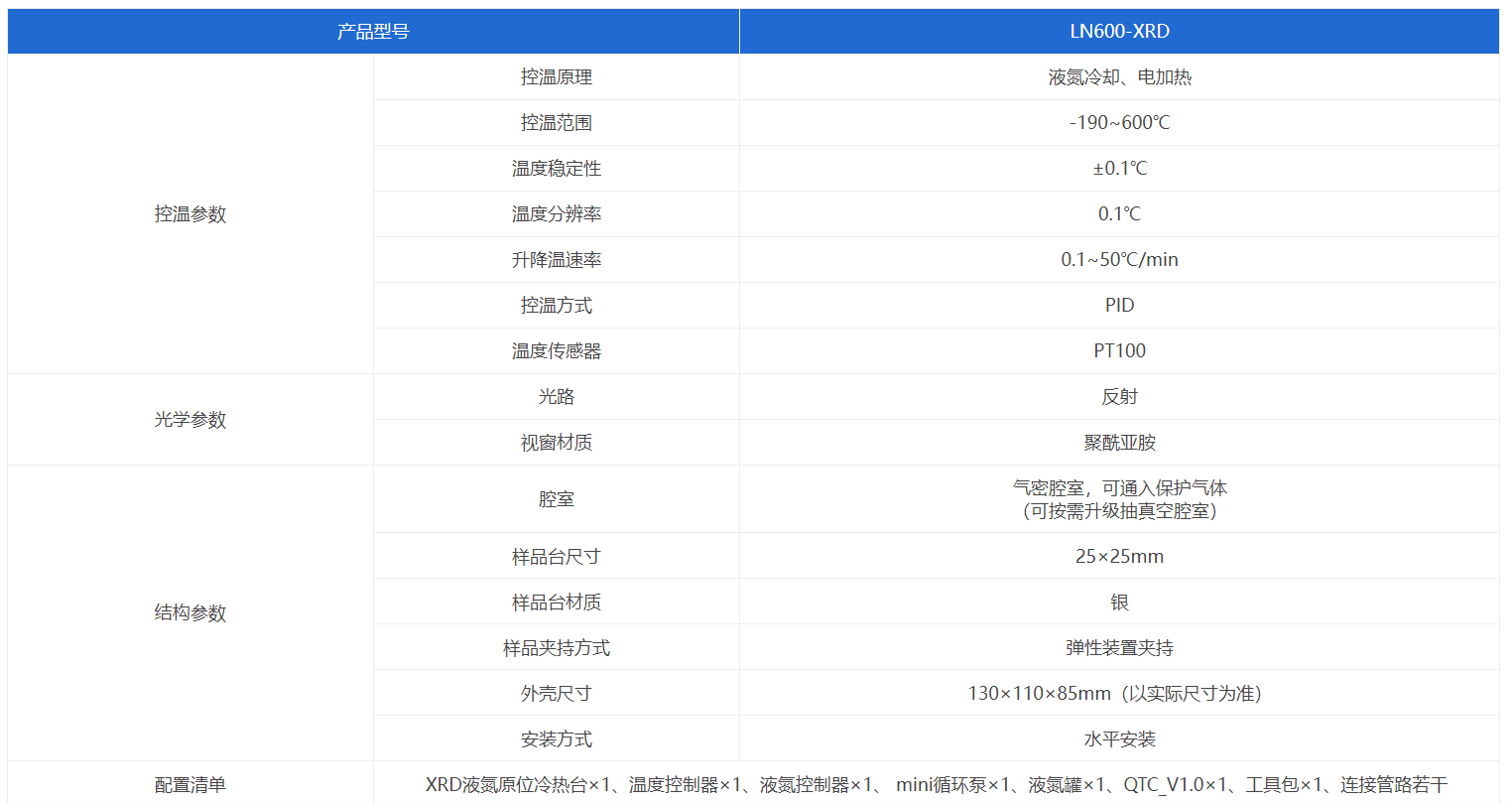Click the 温度稳定性 parameter label

coord(557,169)
